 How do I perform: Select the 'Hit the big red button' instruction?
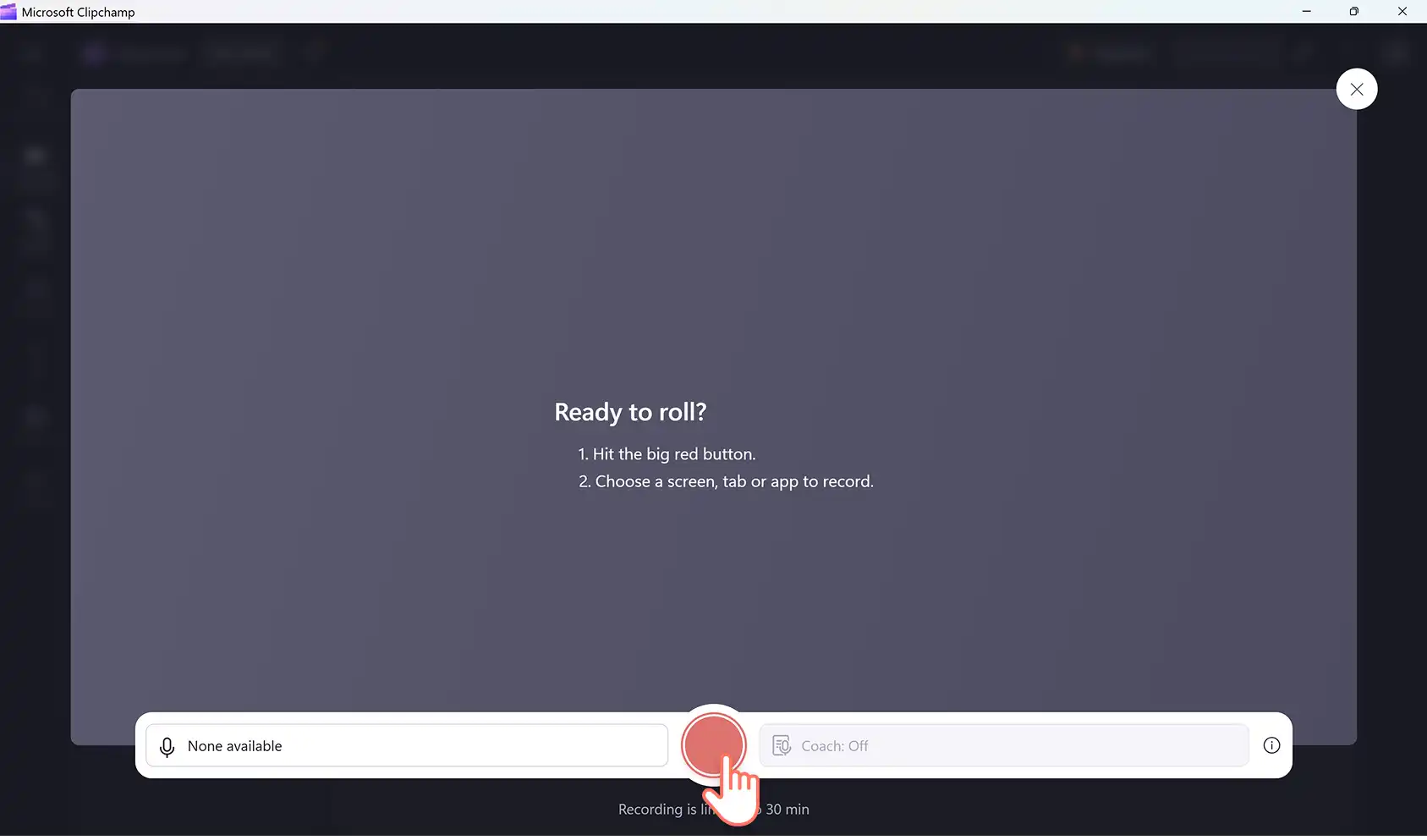click(667, 454)
